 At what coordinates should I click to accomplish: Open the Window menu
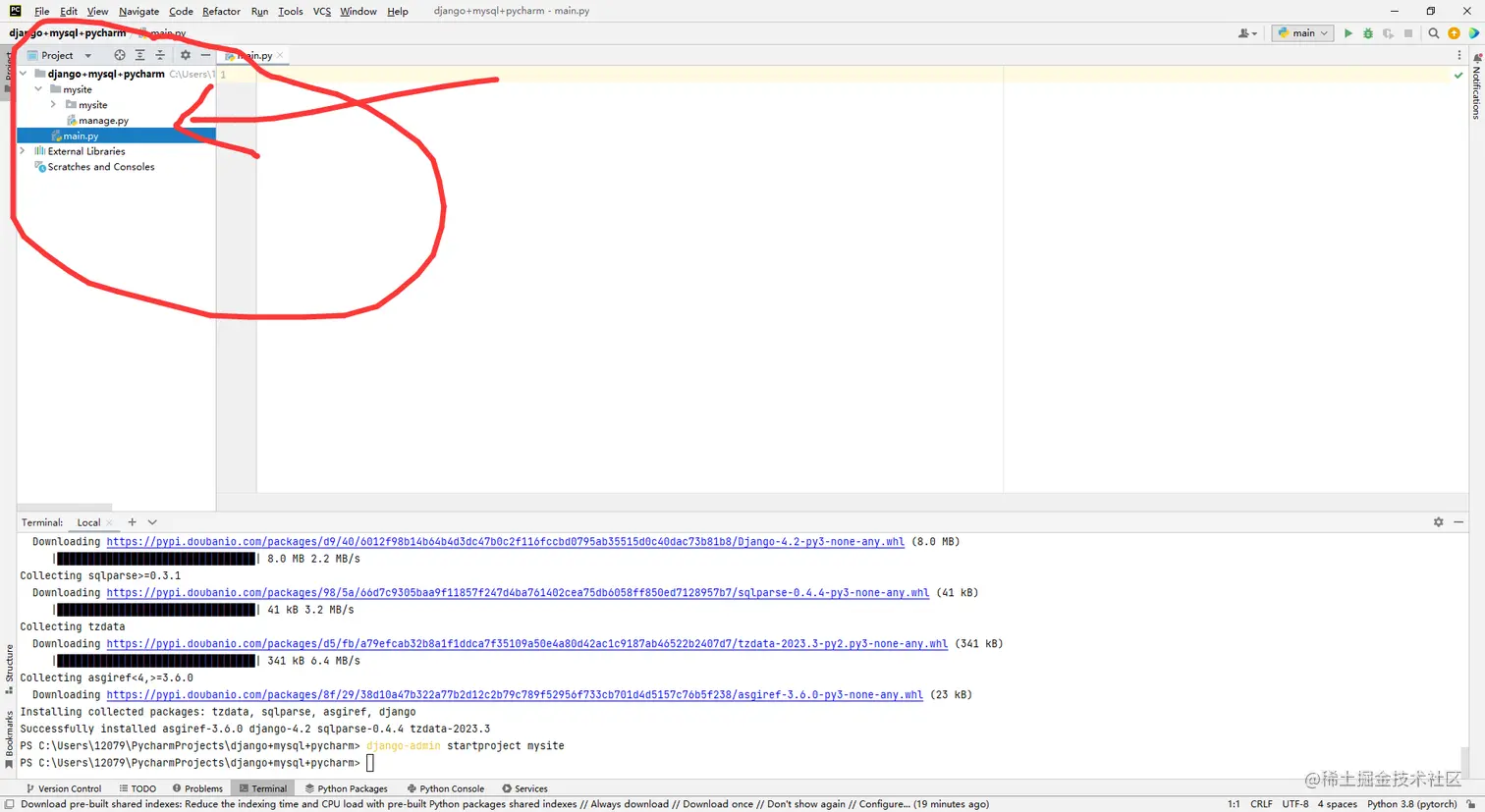358,11
